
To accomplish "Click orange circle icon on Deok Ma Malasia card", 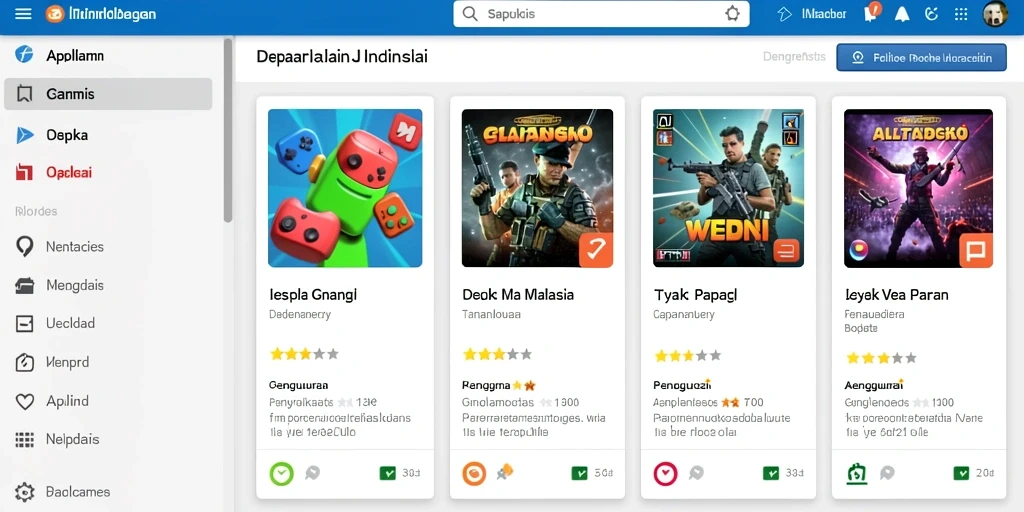I will click(474, 473).
